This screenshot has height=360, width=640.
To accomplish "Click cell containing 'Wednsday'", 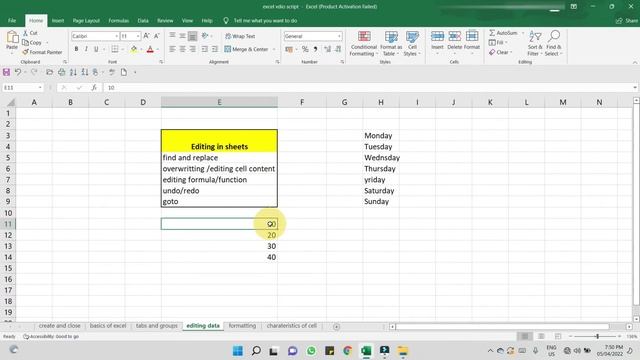I will tap(381, 158).
